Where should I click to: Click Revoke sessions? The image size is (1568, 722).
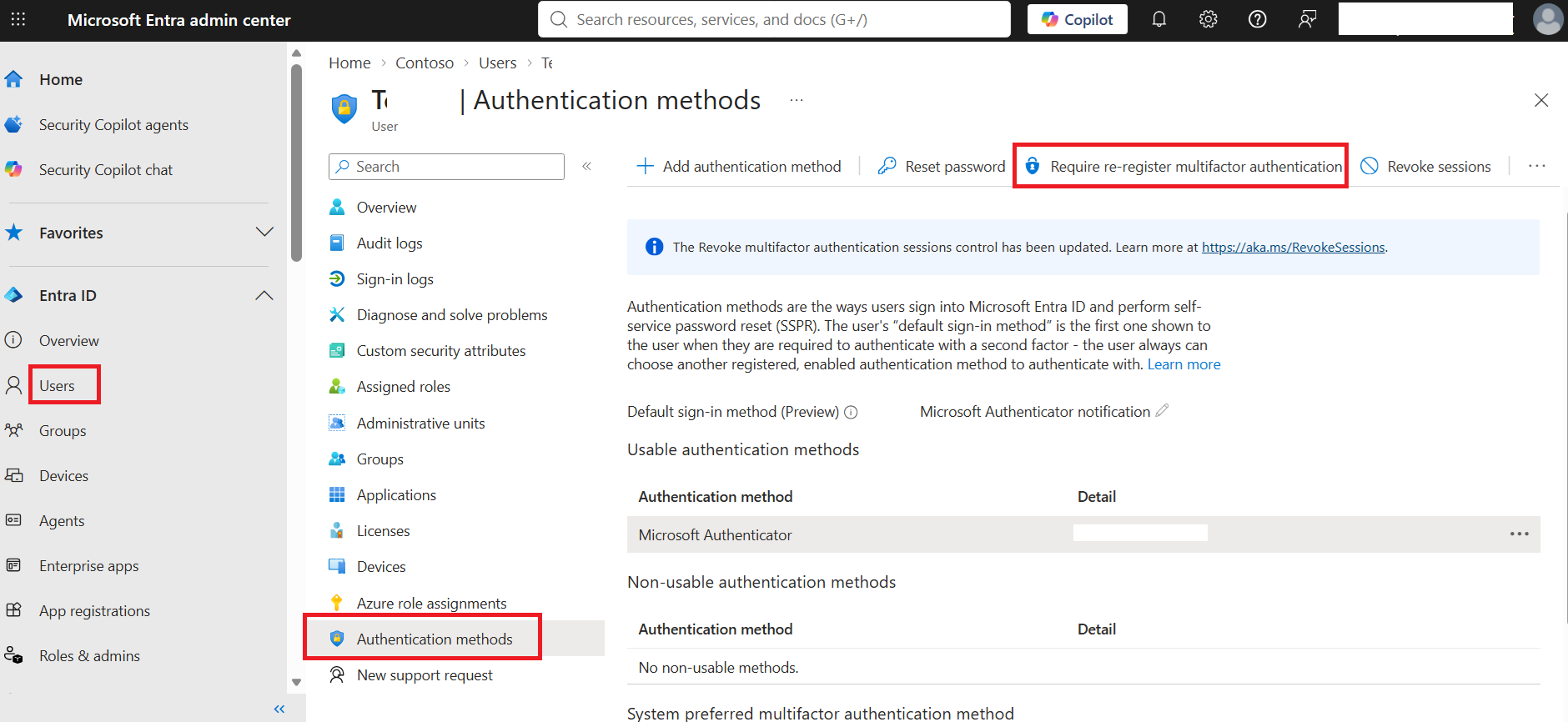click(1425, 166)
